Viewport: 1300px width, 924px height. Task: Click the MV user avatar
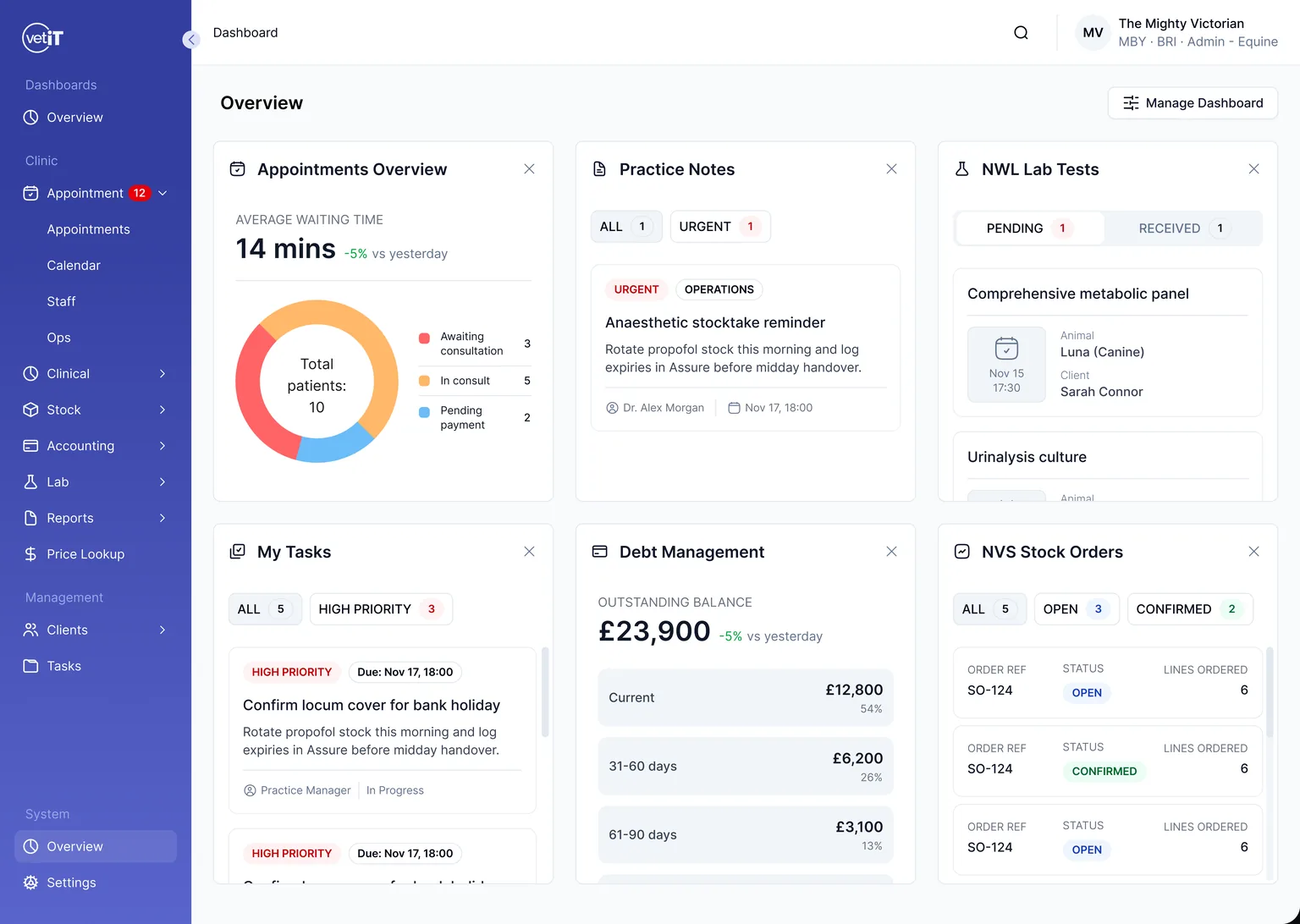[x=1093, y=33]
